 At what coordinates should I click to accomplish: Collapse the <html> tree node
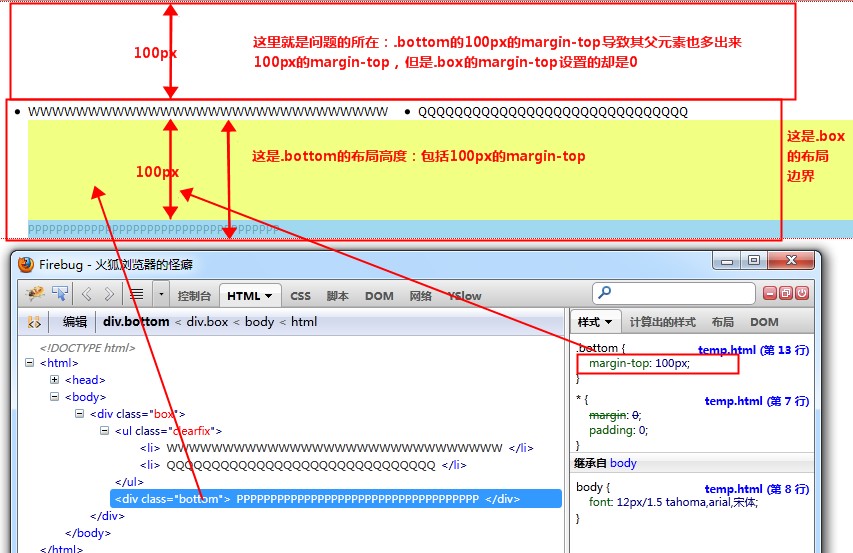pyautogui.click(x=29, y=362)
